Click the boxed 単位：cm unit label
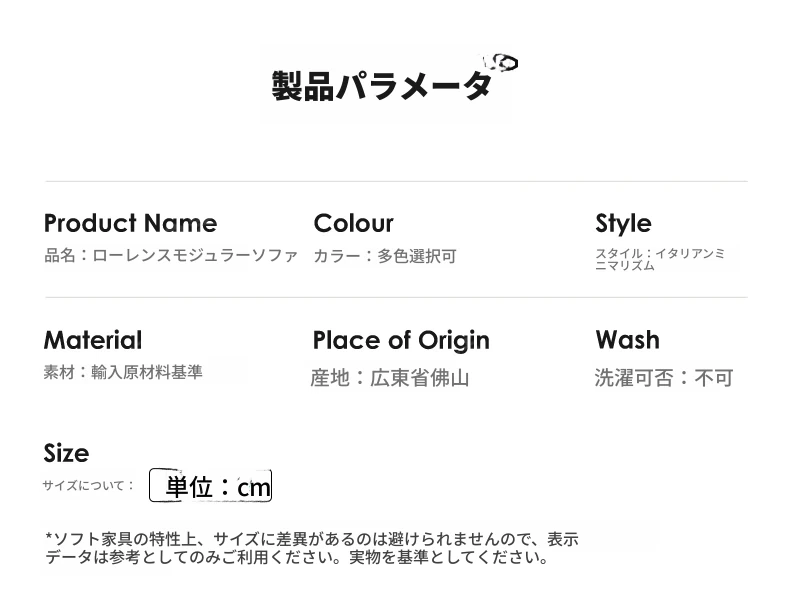The height and width of the screenshot is (603, 790). pyautogui.click(x=211, y=485)
